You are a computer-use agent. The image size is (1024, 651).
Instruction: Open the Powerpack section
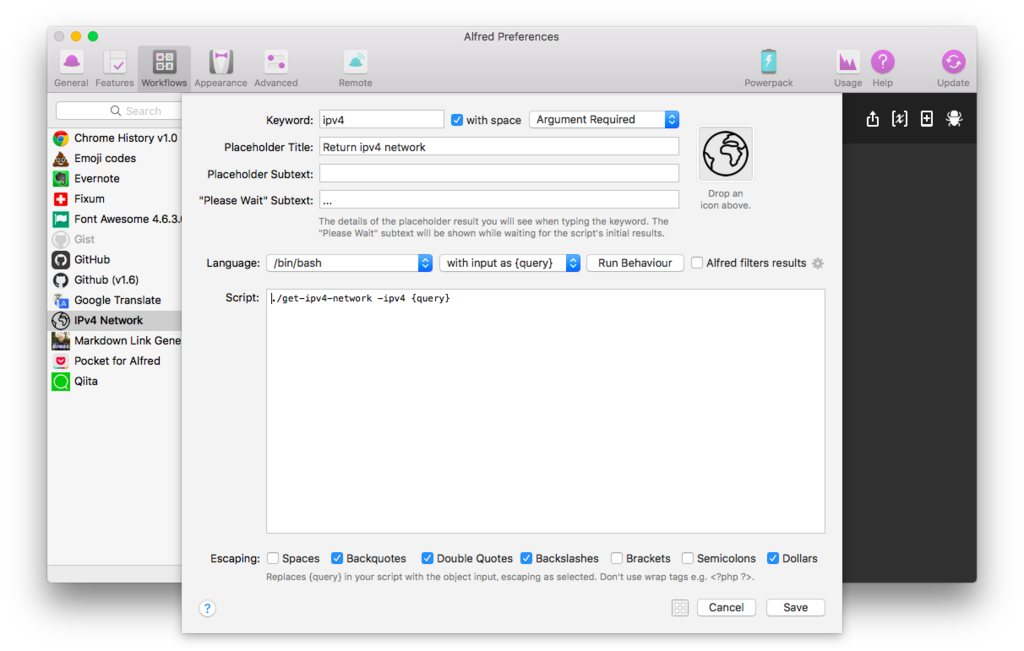click(768, 69)
